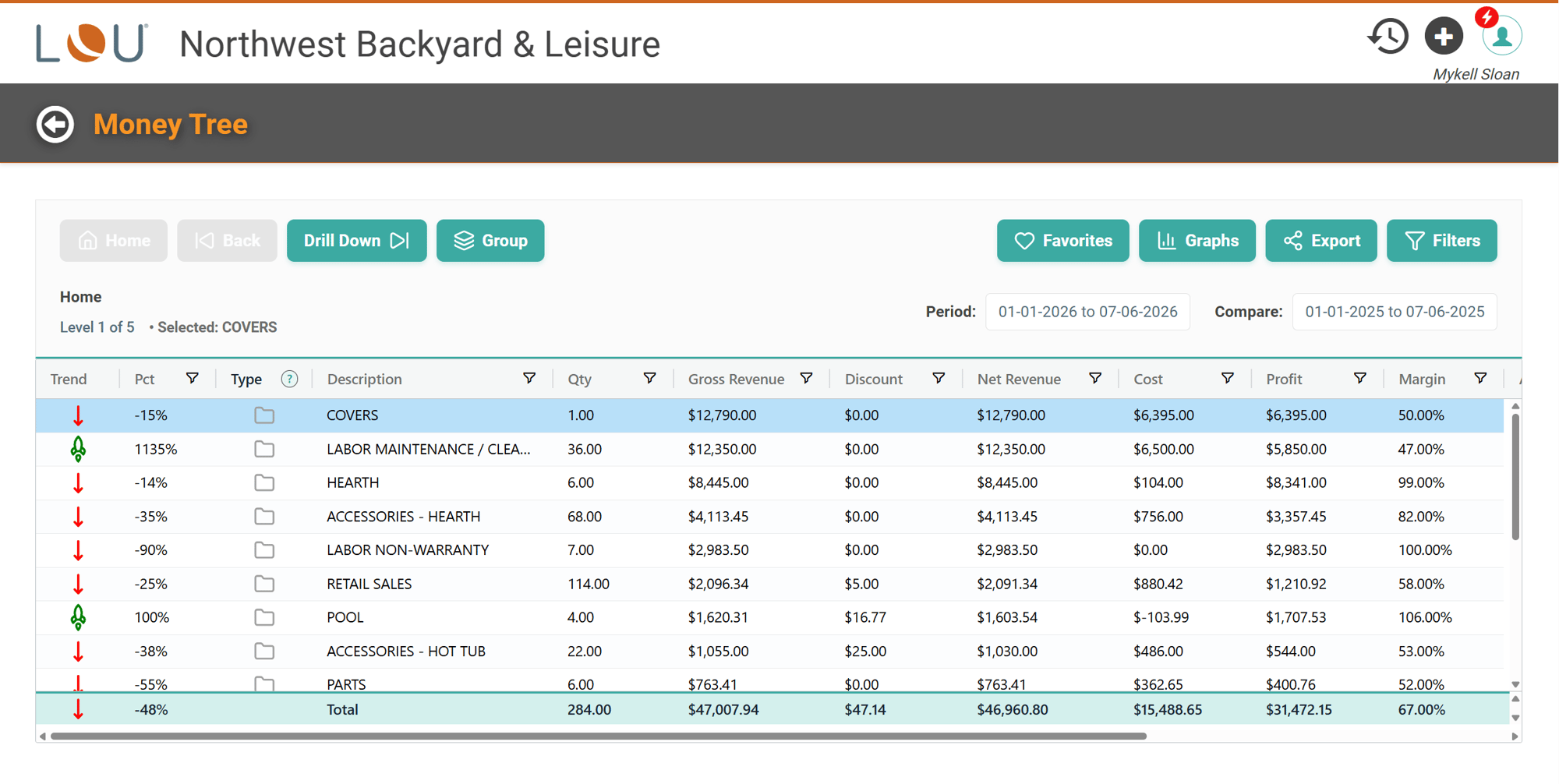Click the Drill Down button
This screenshot has width=1559, height=784.
pyautogui.click(x=356, y=241)
